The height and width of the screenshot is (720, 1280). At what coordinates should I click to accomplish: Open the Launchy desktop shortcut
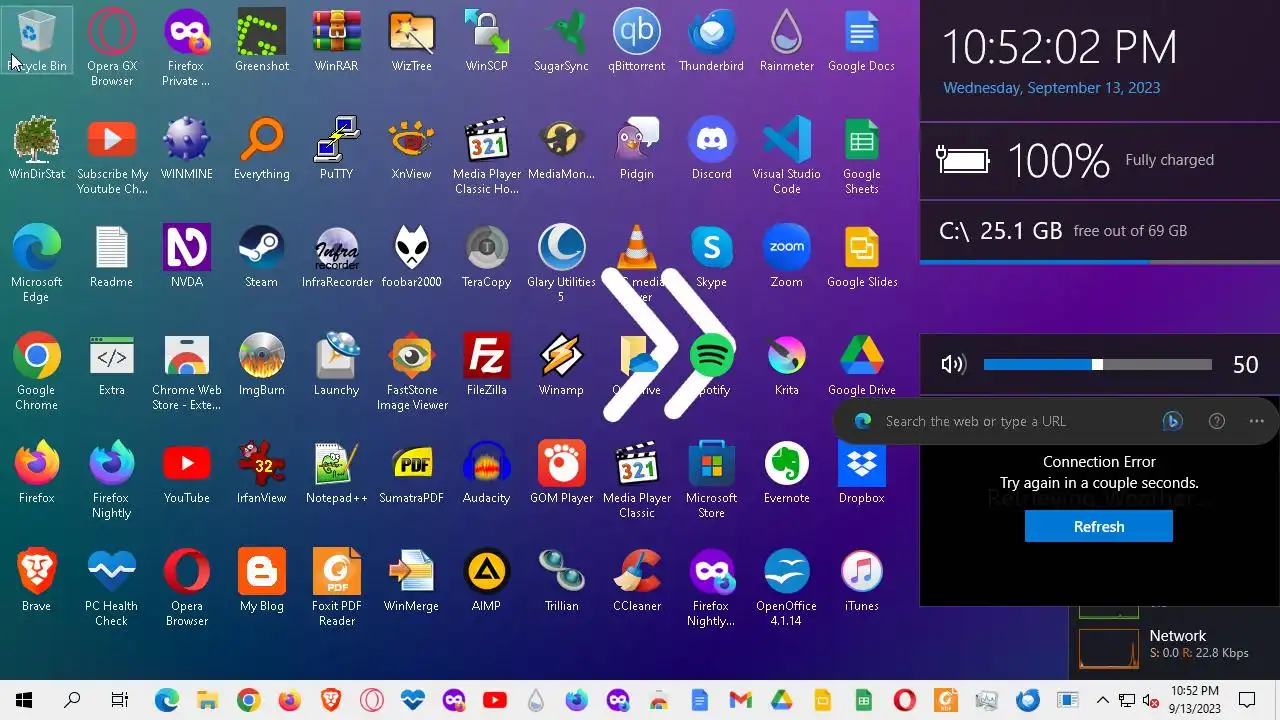click(337, 365)
